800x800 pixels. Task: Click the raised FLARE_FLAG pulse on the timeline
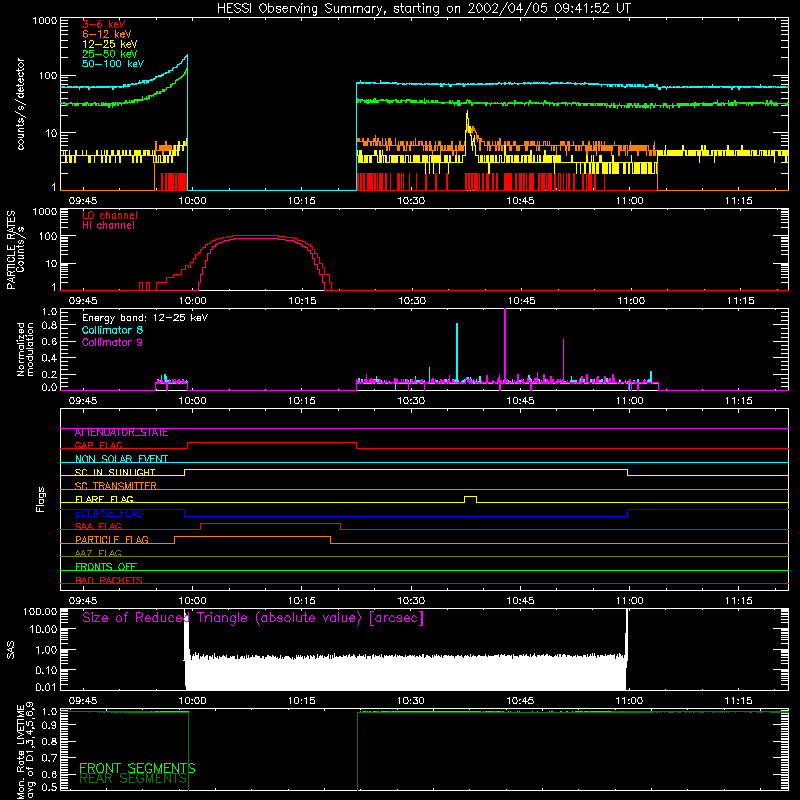click(470, 499)
